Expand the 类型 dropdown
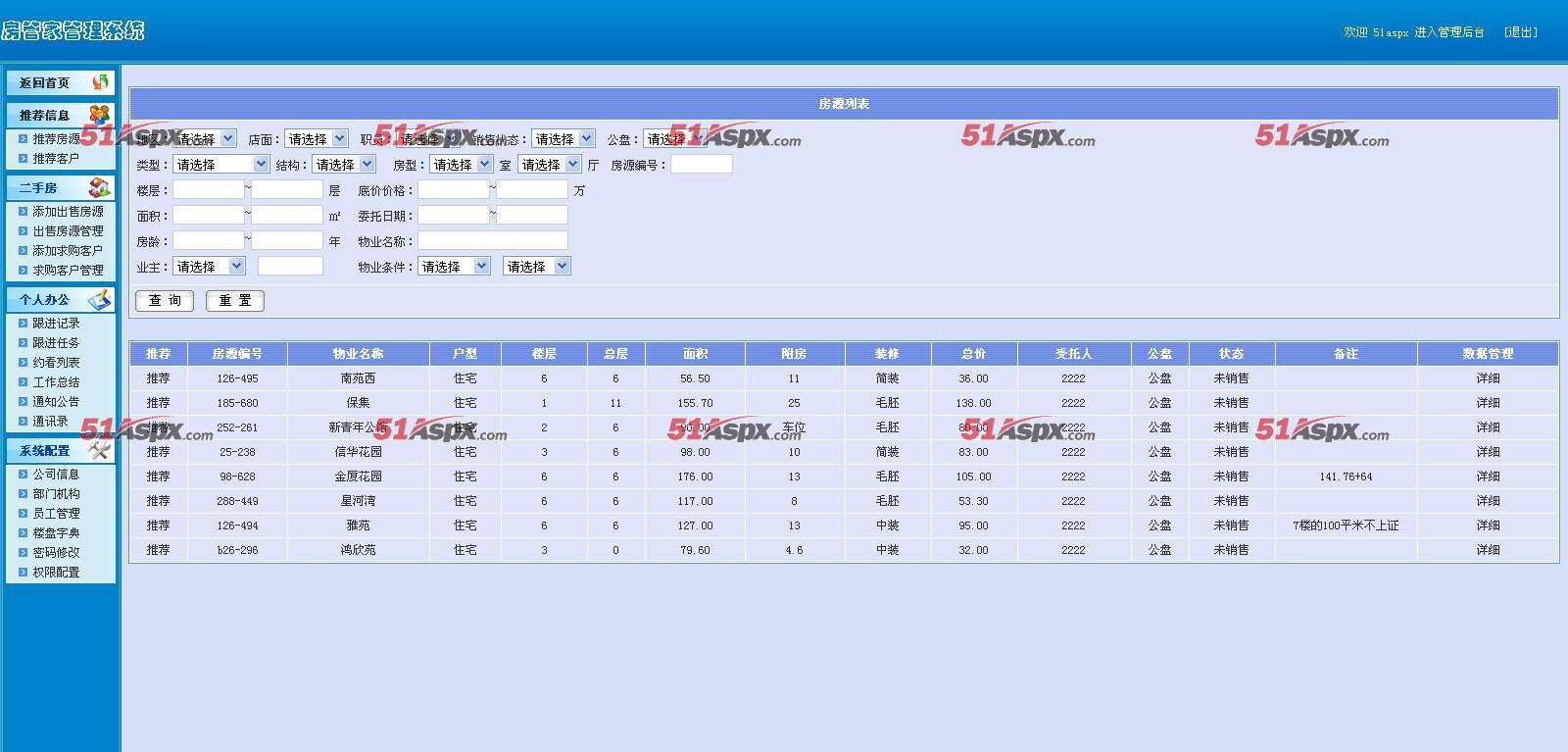This screenshot has height=752, width=1568. coord(220,165)
